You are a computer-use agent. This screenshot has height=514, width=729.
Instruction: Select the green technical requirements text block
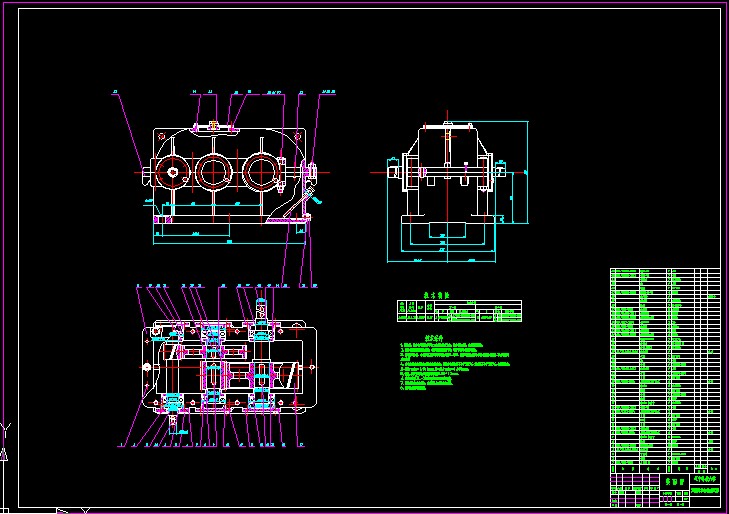(x=455, y=363)
